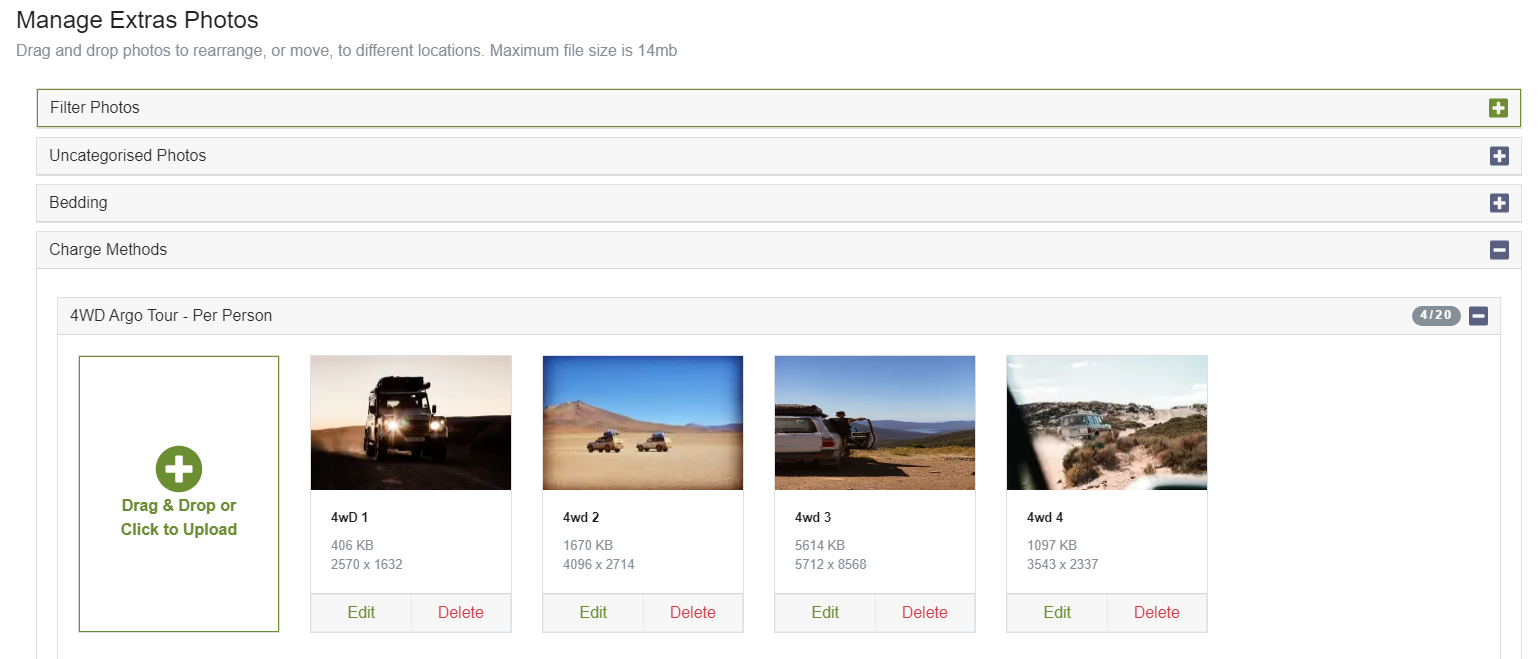Click the 5614 KB file size text

[x=820, y=546]
